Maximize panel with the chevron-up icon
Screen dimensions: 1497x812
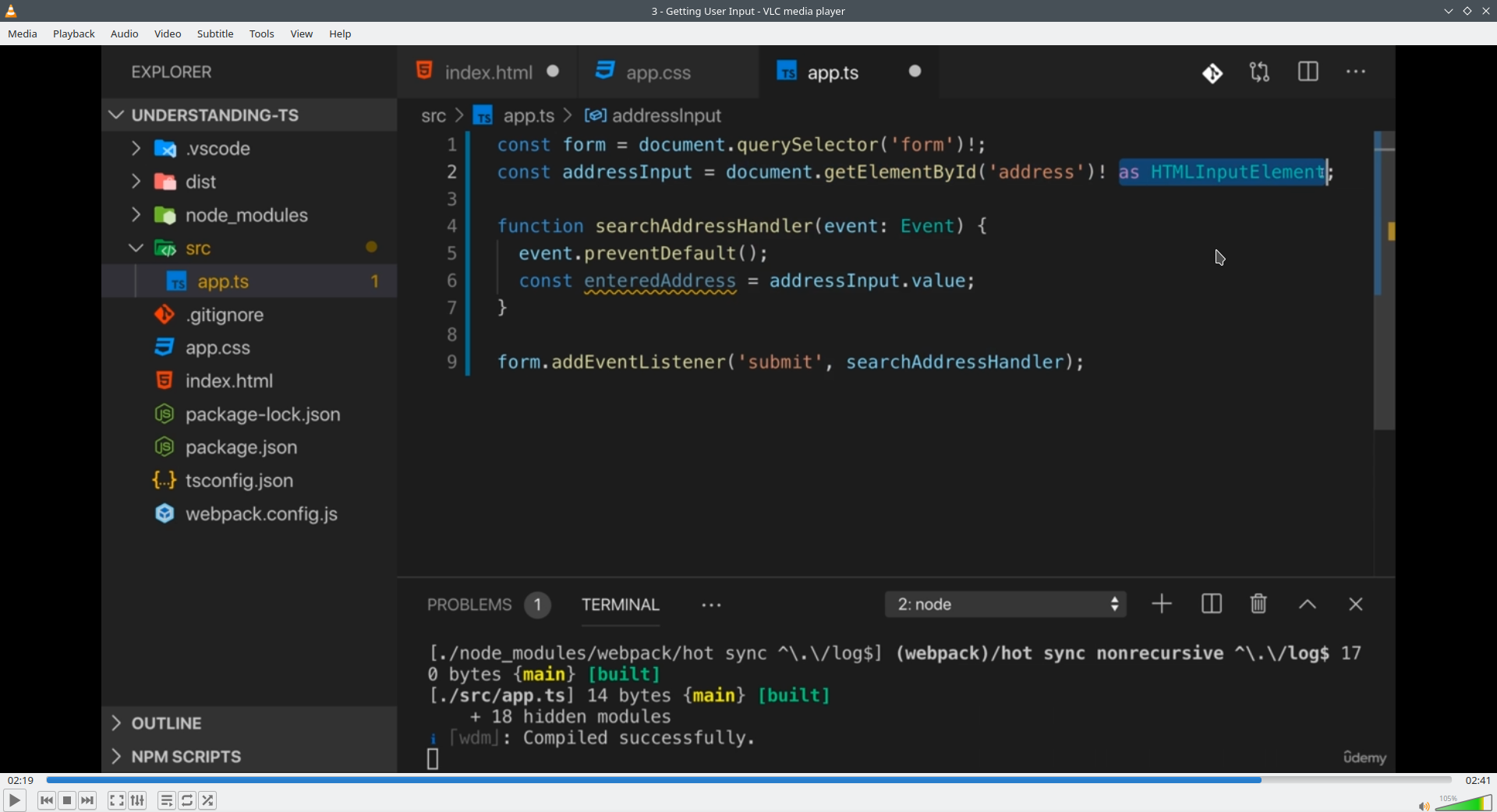[1308, 605]
